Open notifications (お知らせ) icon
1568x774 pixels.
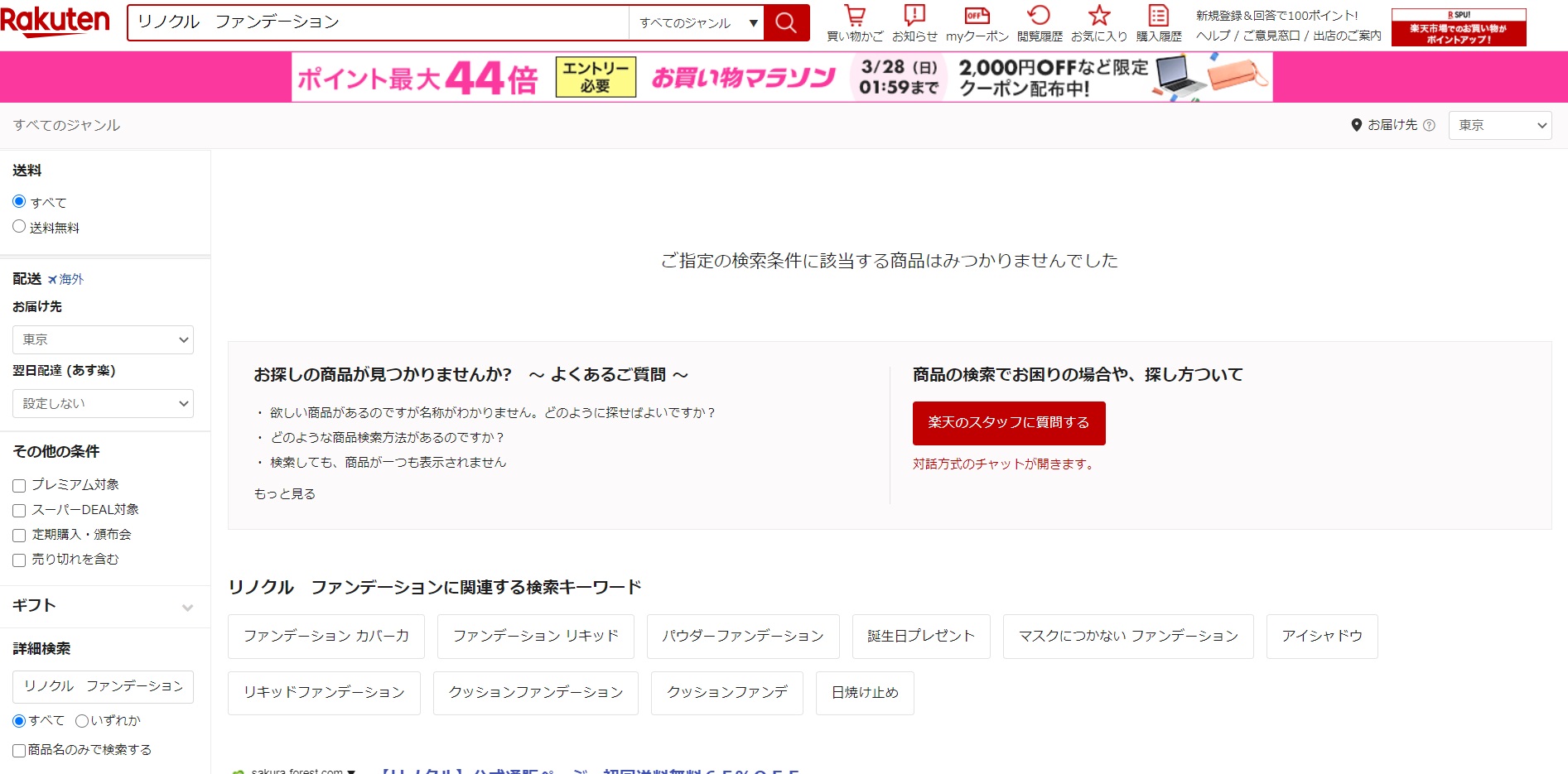(x=914, y=23)
